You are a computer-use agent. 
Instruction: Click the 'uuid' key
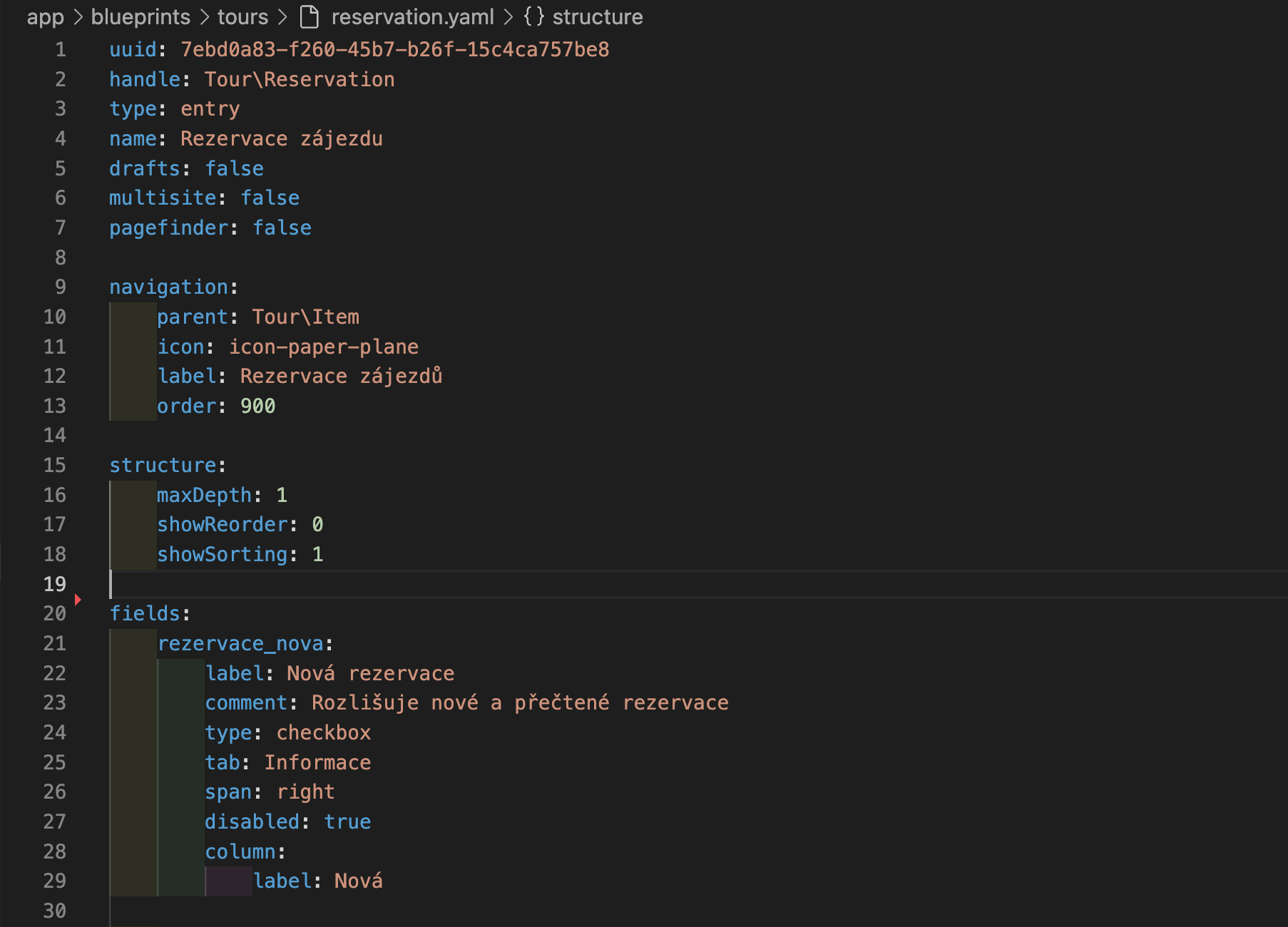(x=133, y=49)
